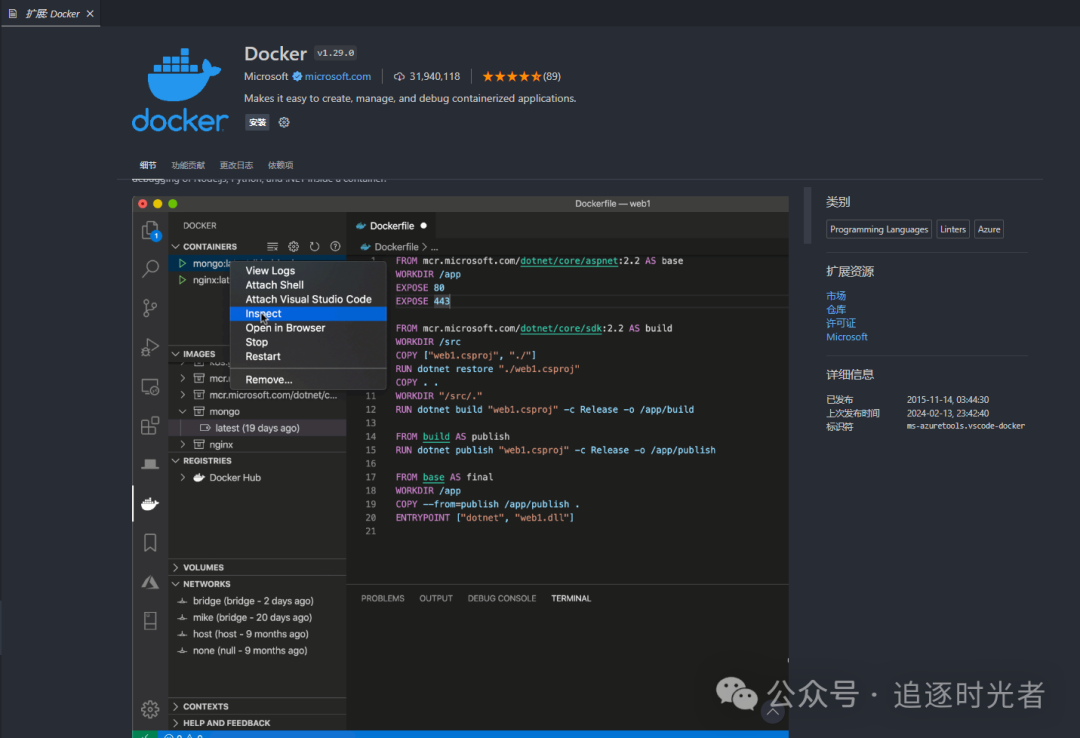Image resolution: width=1080 pixels, height=738 pixels.
Task: Open the Explorer icon in activity bar
Action: (x=150, y=230)
